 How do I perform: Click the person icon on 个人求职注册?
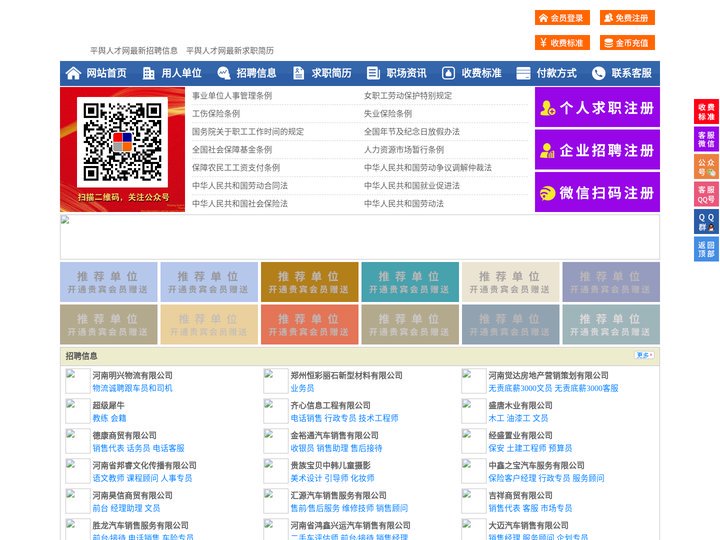547,108
